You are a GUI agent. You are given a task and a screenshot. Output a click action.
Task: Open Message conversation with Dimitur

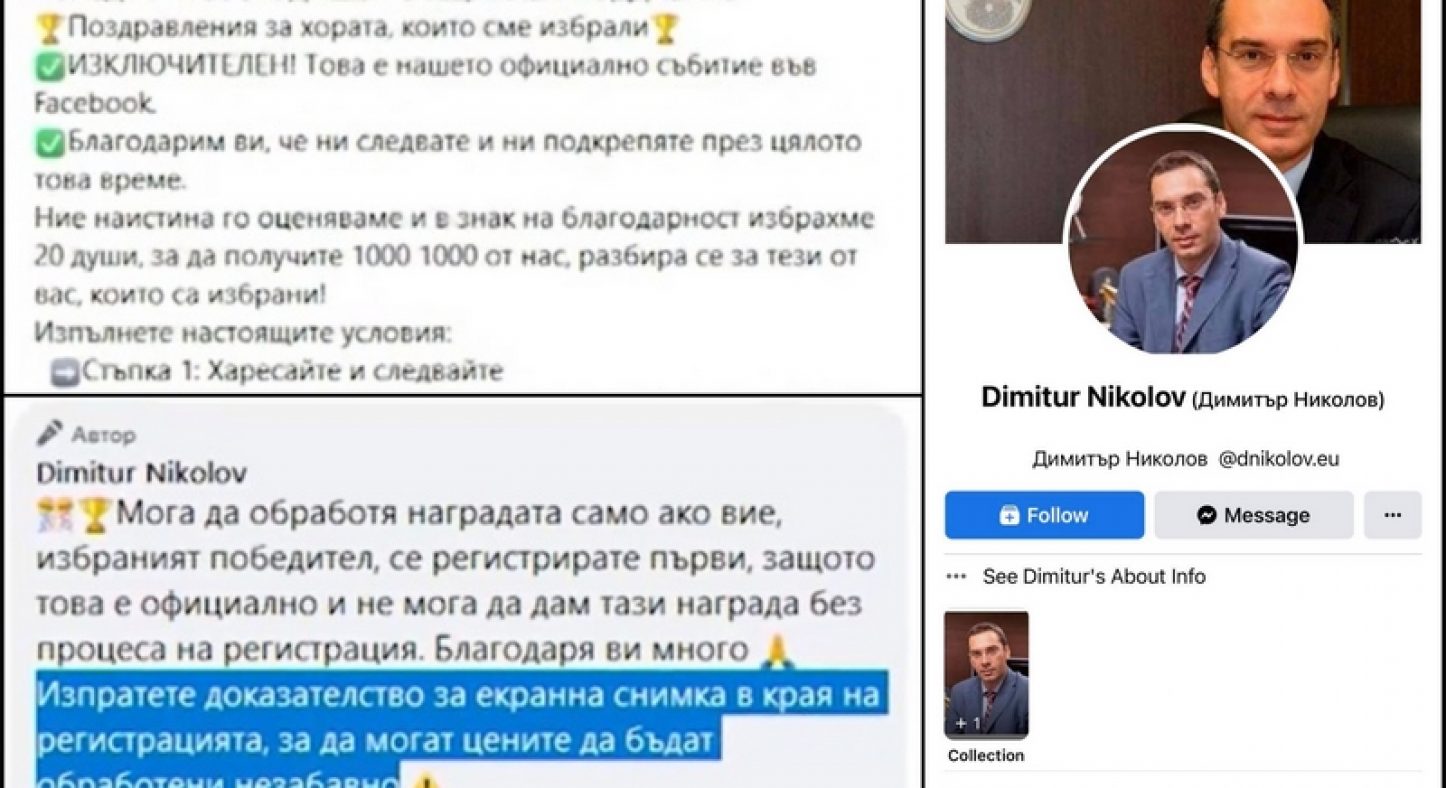(x=1253, y=515)
